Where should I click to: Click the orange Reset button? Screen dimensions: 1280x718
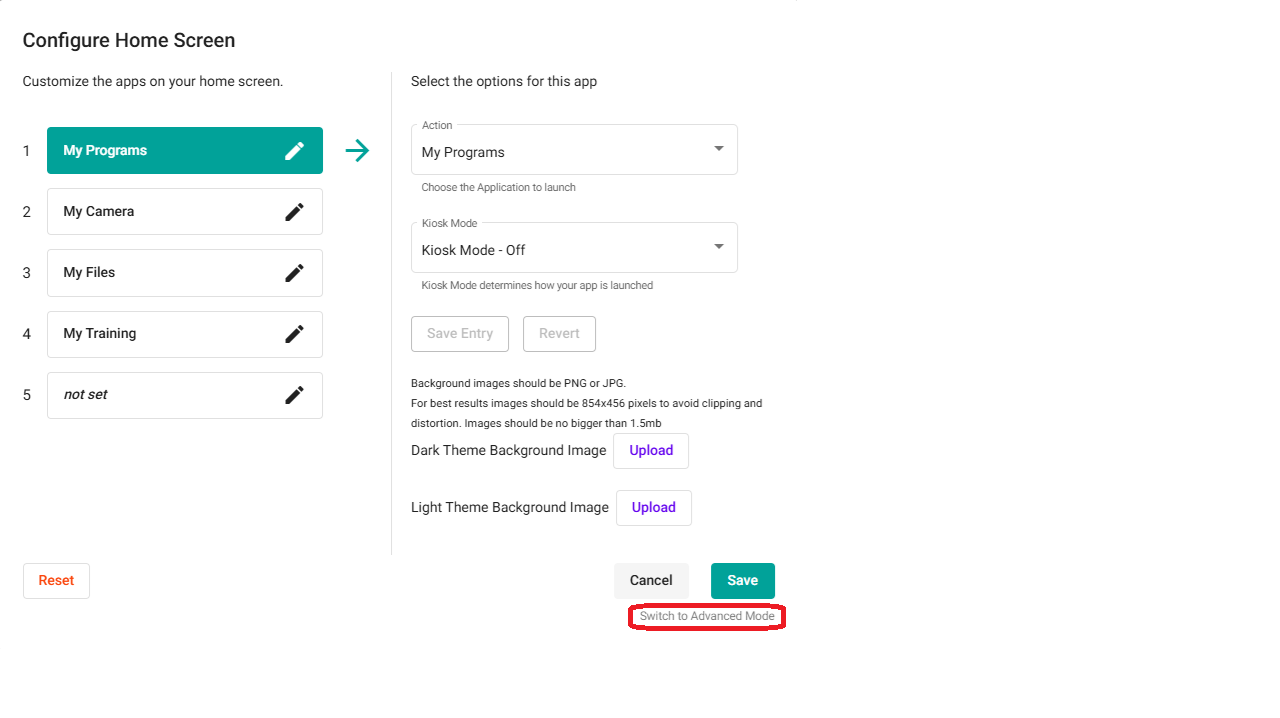[56, 581]
